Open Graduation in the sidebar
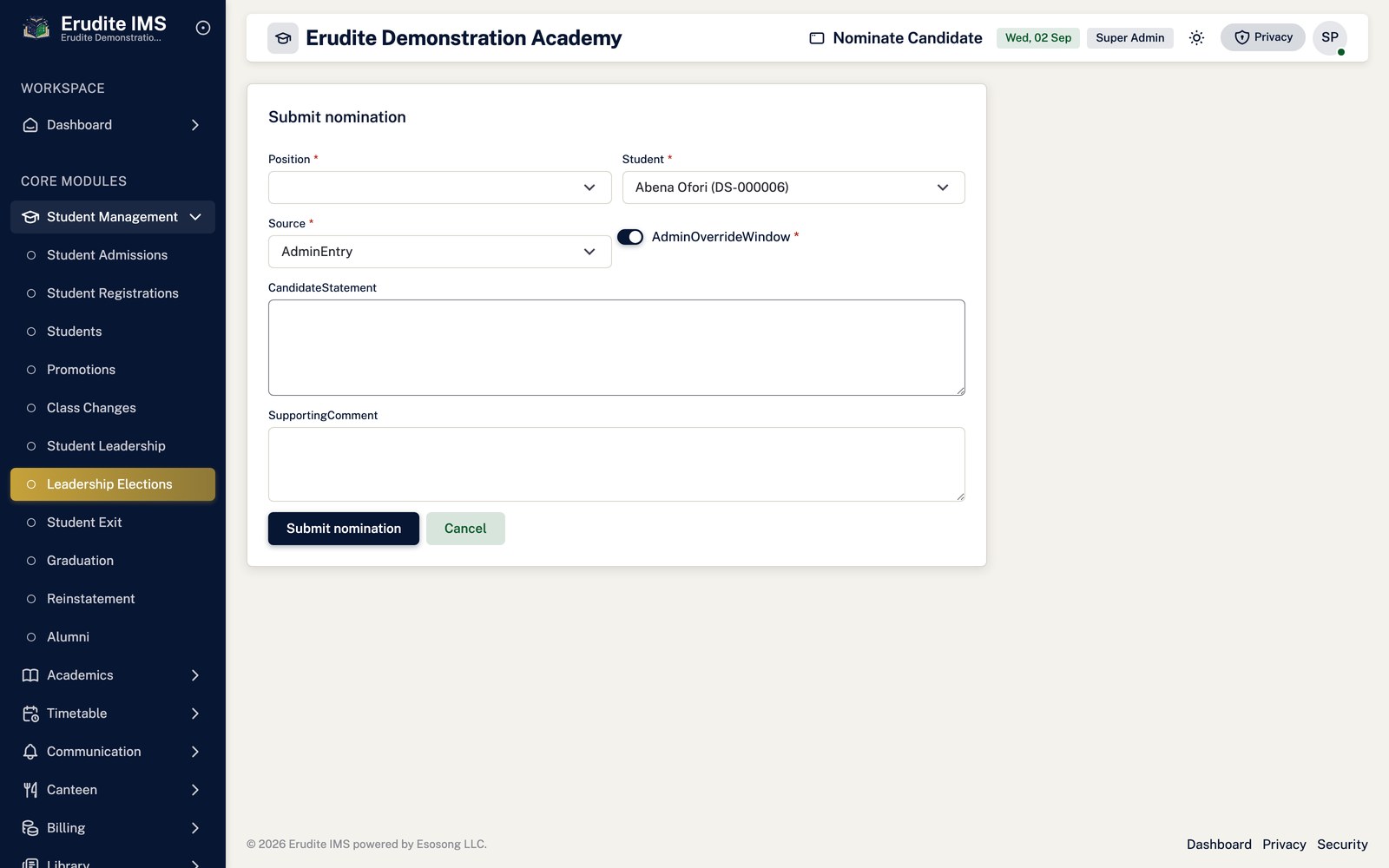 (x=113, y=561)
